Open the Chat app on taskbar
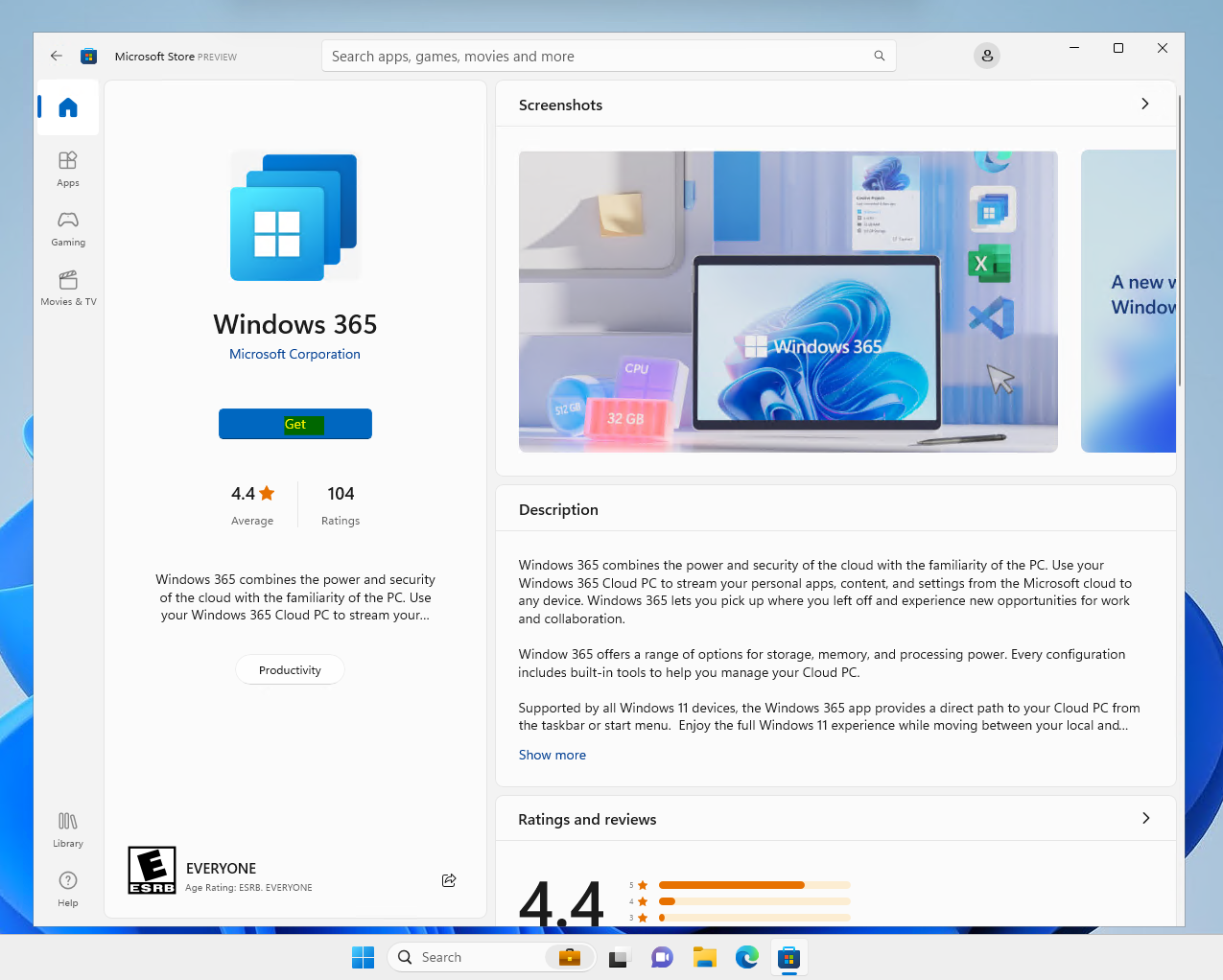 [x=662, y=957]
